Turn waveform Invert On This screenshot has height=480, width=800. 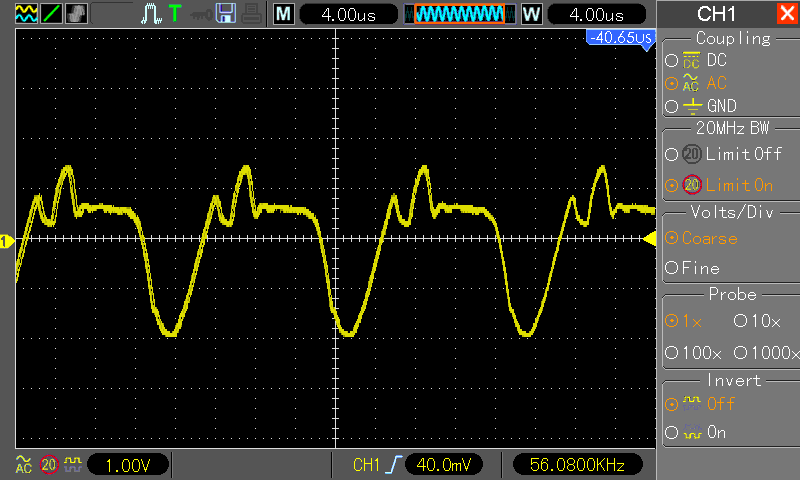click(x=705, y=433)
